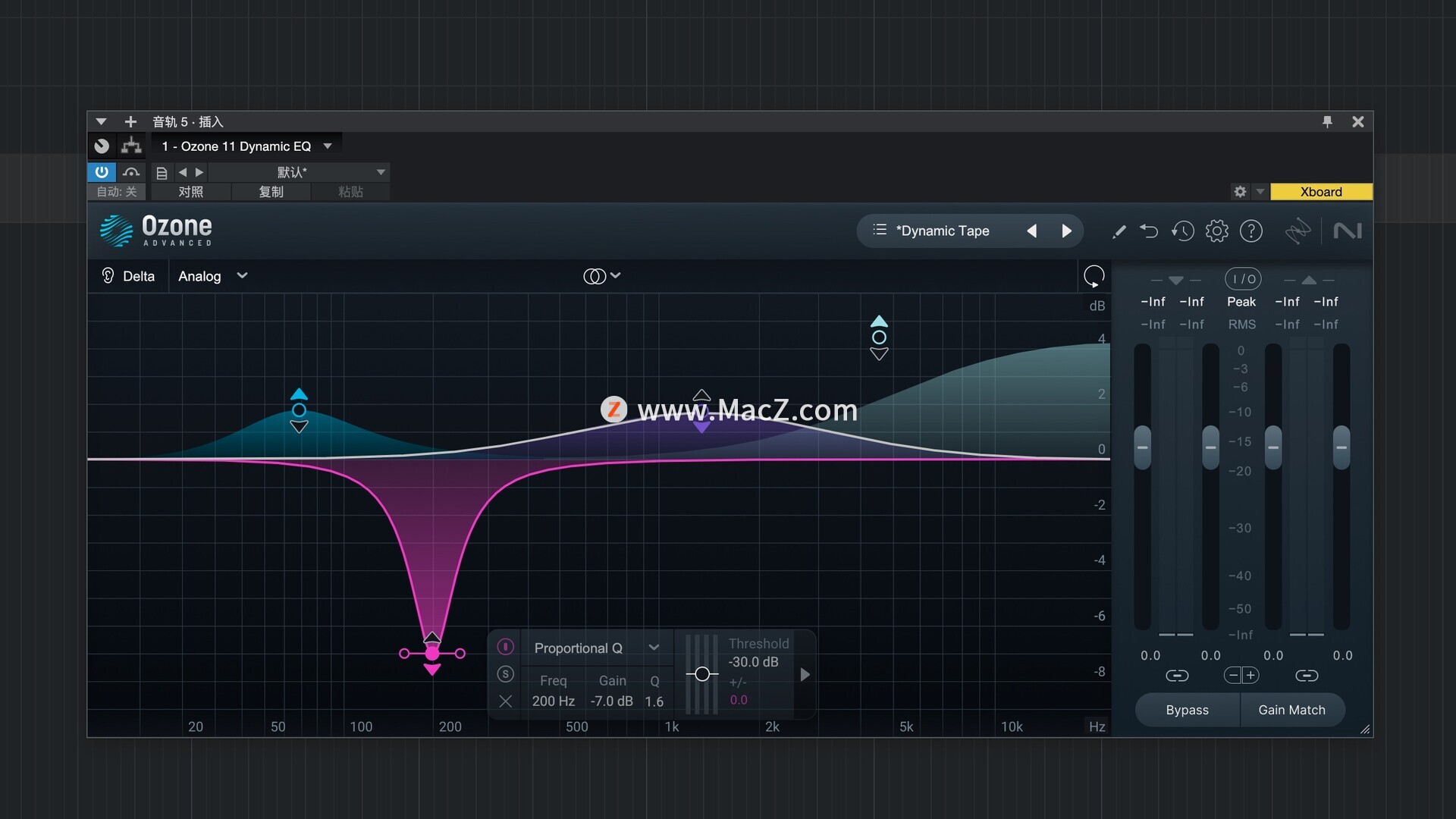Viewport: 1456px width, 819px height.
Task: Solo the selected band with S button
Action: [x=505, y=674]
